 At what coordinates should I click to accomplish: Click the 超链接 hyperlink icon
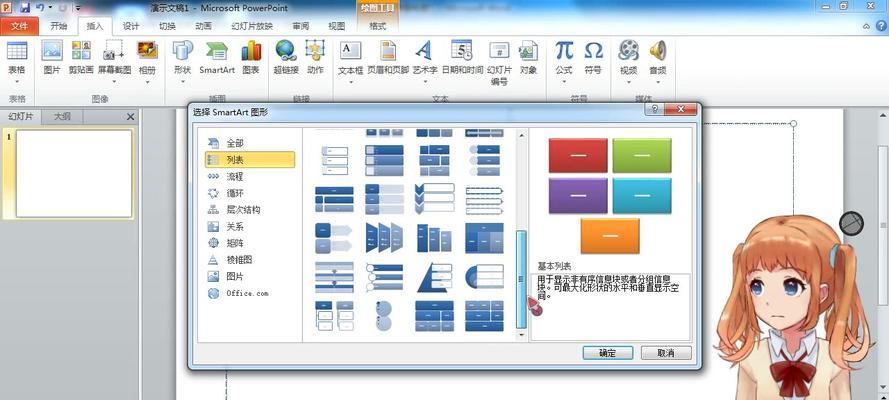pos(286,51)
